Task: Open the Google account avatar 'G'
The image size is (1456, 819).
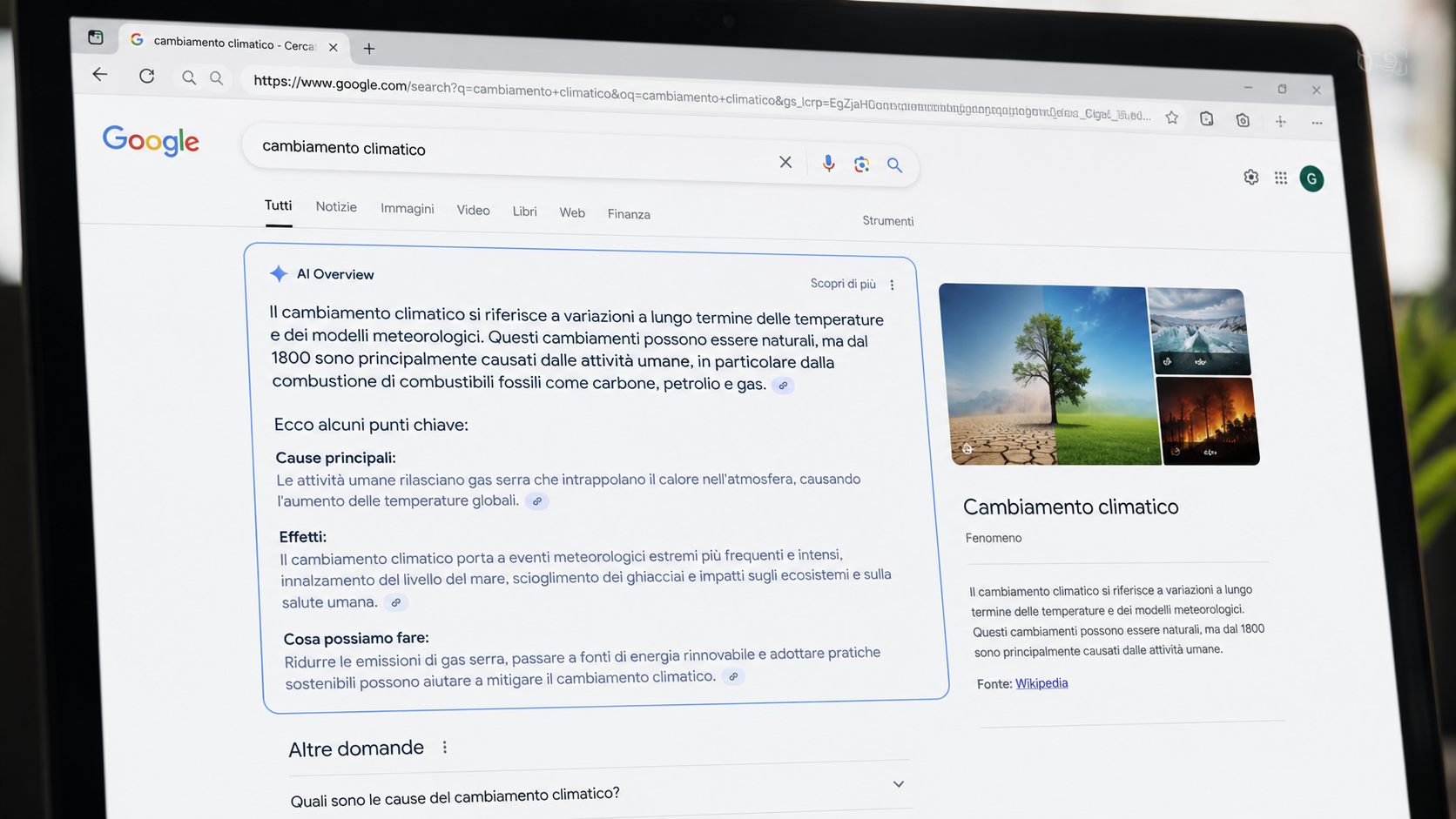Action: pyautogui.click(x=1311, y=178)
